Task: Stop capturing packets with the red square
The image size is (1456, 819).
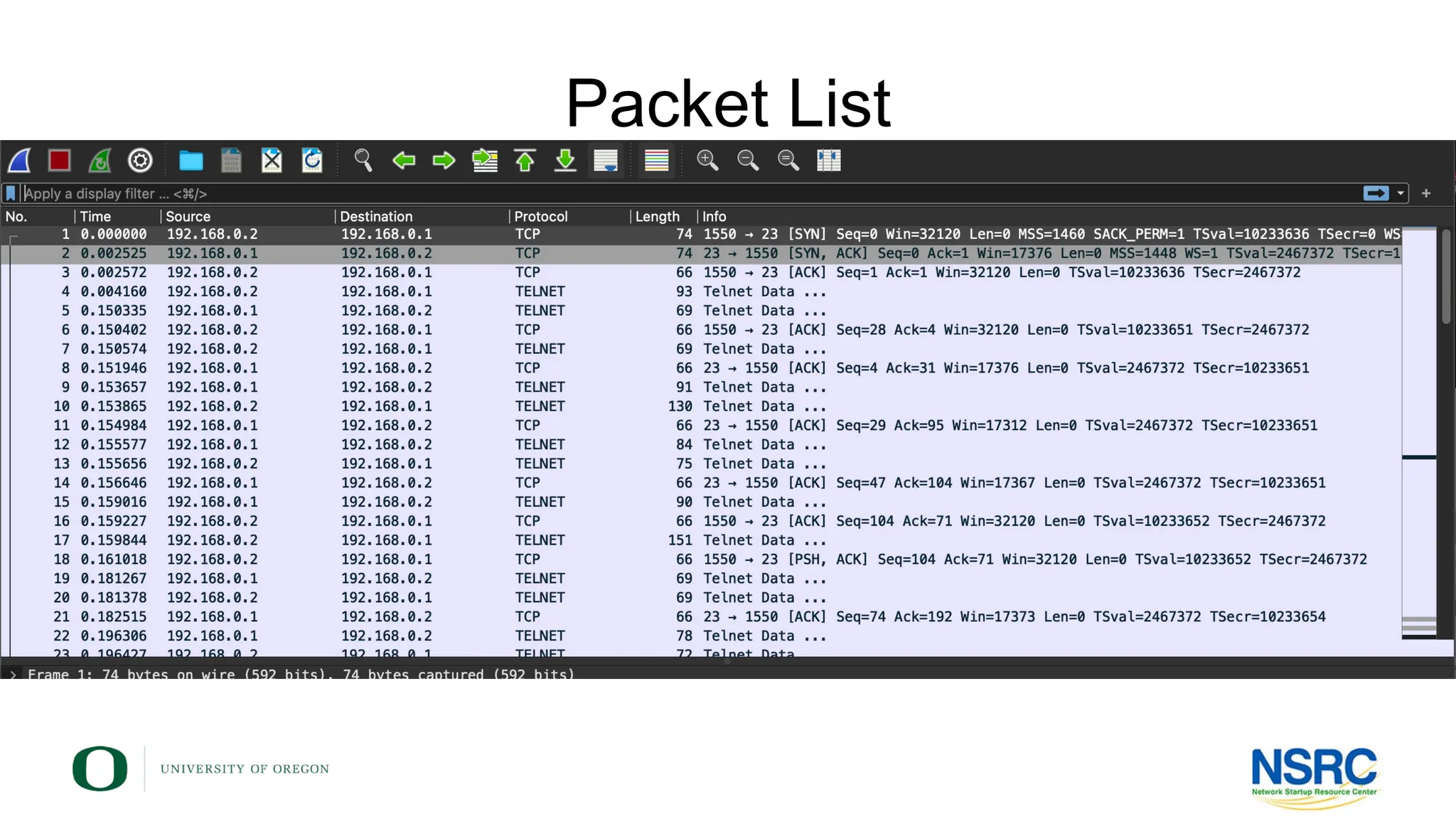Action: [x=60, y=161]
